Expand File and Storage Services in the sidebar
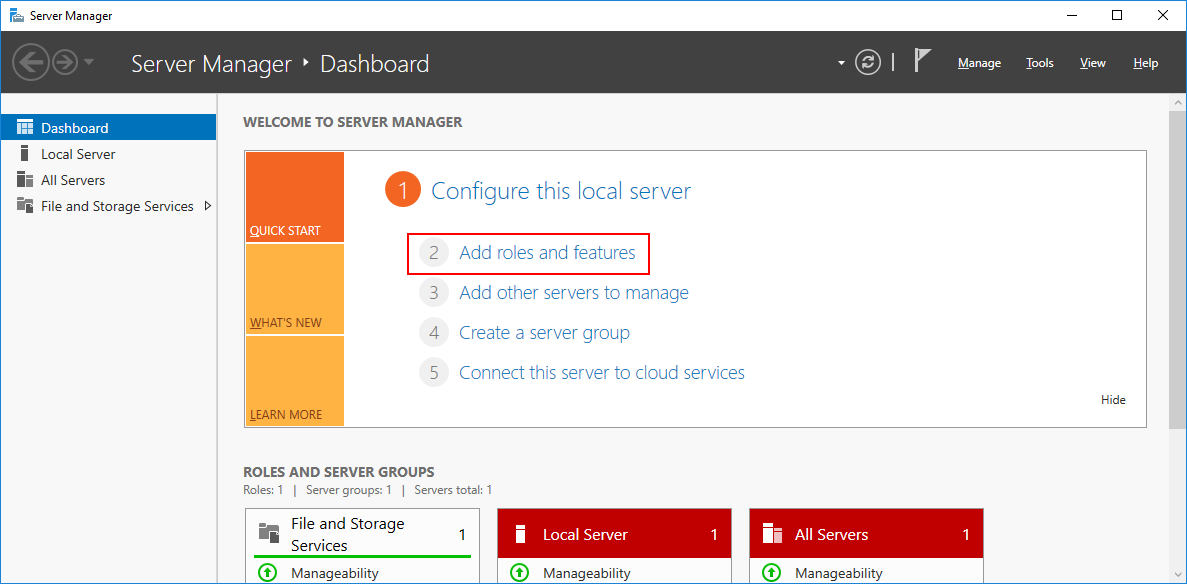The width and height of the screenshot is (1187, 584). (208, 206)
